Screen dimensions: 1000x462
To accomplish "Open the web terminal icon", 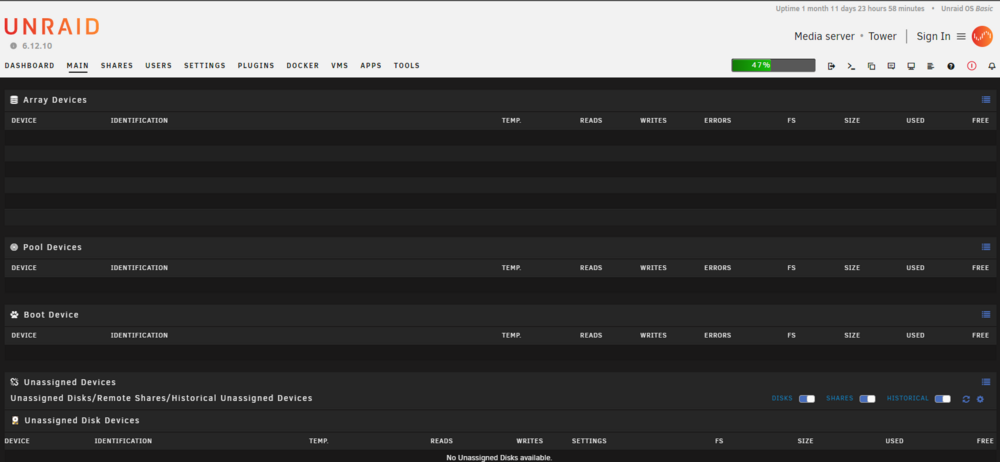I will coord(851,66).
